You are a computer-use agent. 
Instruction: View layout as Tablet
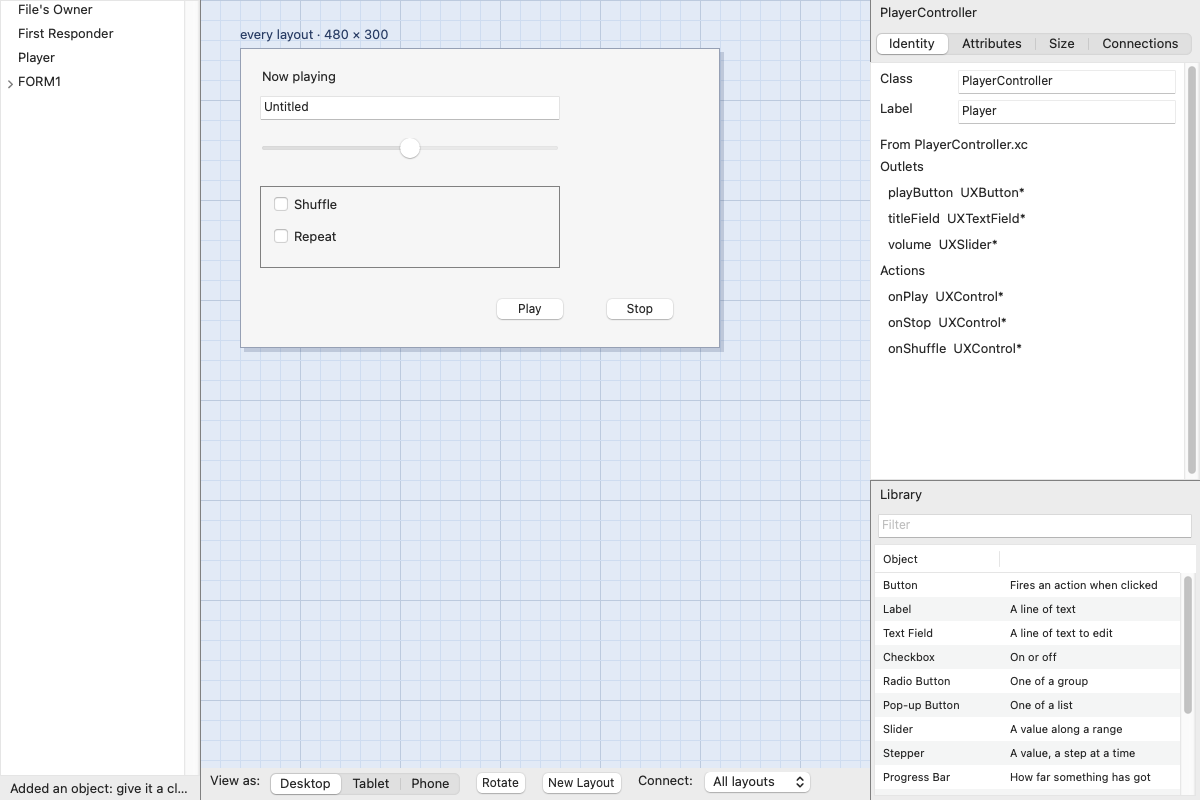[x=371, y=783]
